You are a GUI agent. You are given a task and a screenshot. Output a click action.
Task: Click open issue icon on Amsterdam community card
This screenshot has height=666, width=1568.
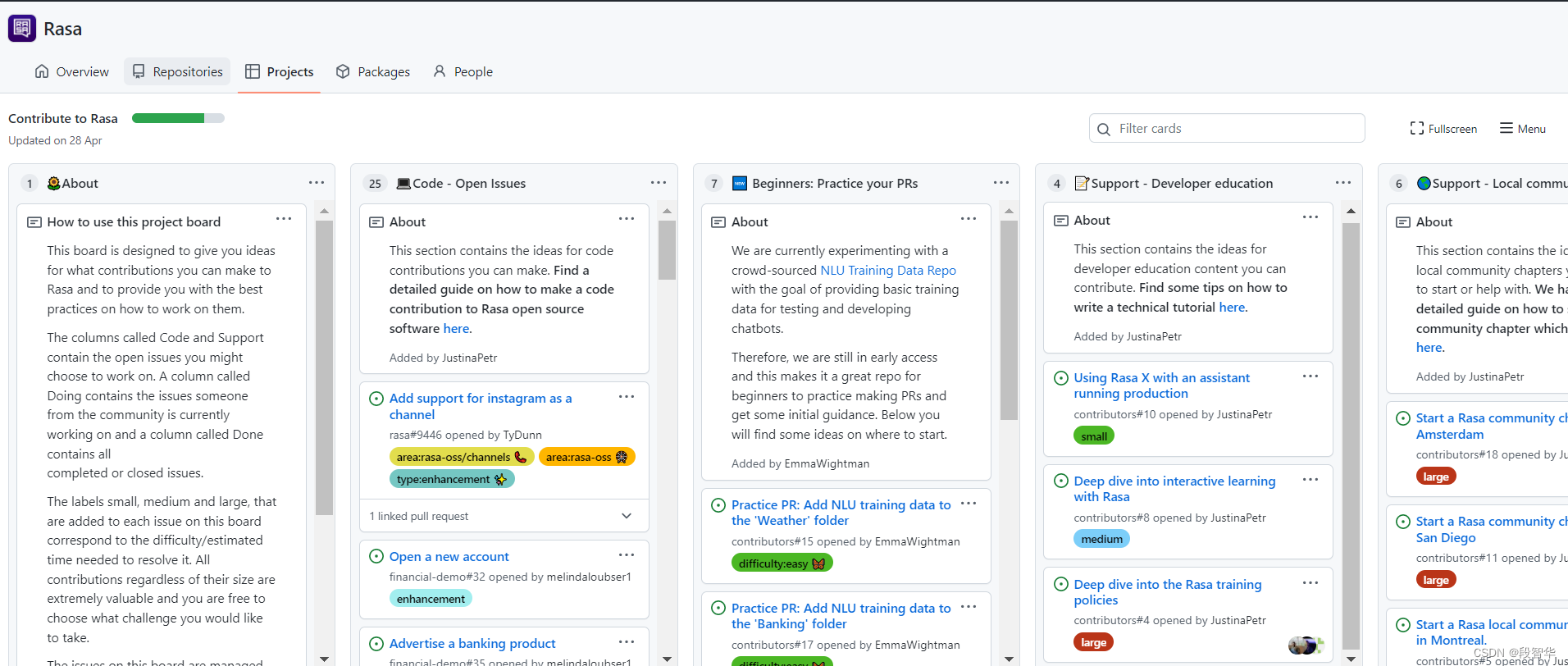(x=1403, y=418)
